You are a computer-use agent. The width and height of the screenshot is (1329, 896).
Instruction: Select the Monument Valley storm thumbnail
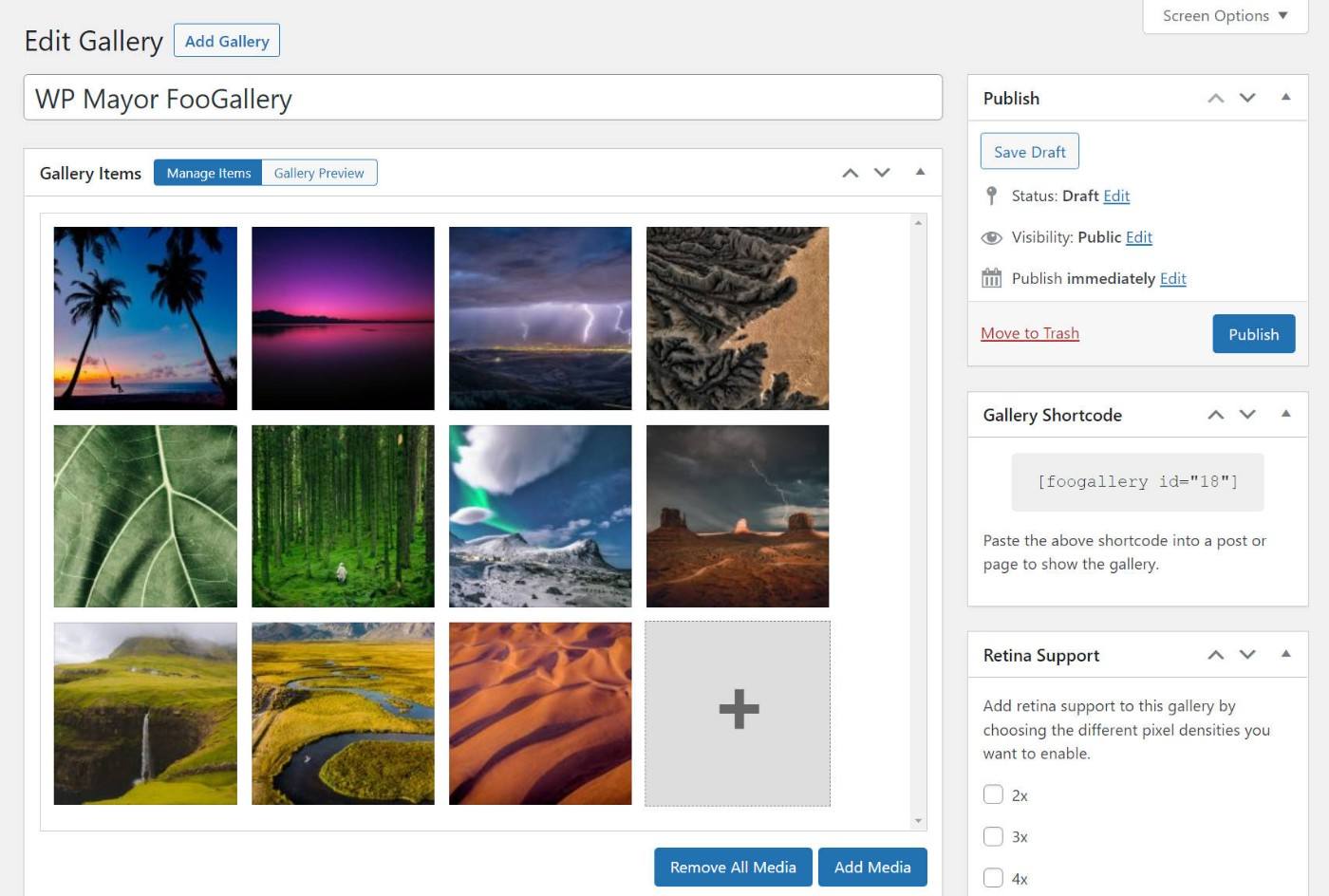(738, 516)
